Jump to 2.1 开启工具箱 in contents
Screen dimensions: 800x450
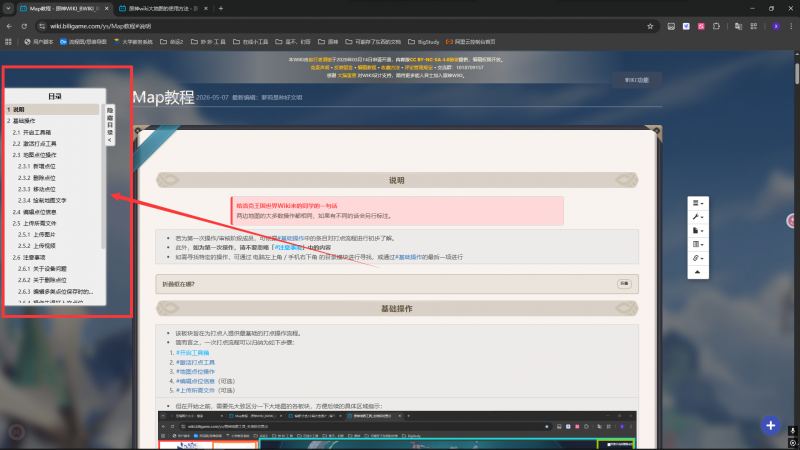(x=32, y=132)
